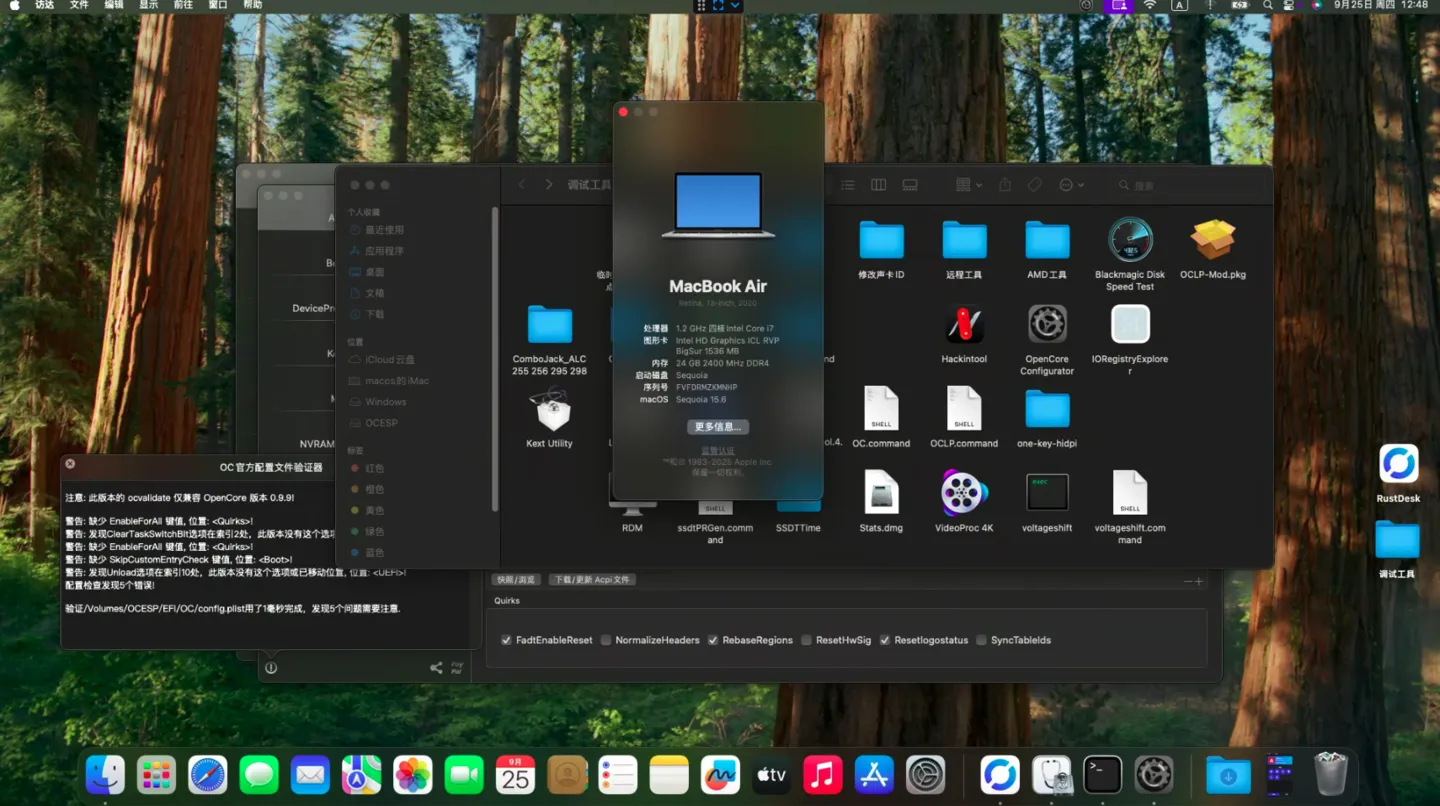Click the 下载/更新 Acpi文件 button
This screenshot has height=806, width=1440.
pos(592,580)
